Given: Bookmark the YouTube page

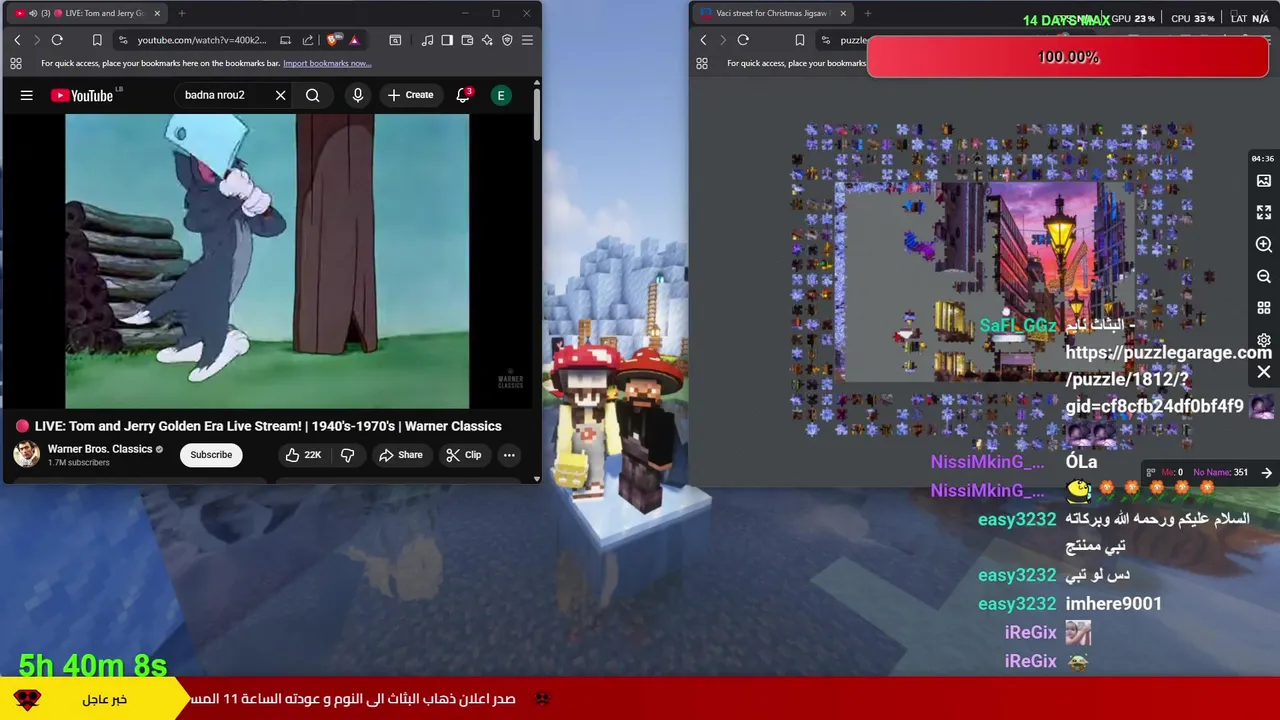Looking at the screenshot, I should pyautogui.click(x=97, y=40).
